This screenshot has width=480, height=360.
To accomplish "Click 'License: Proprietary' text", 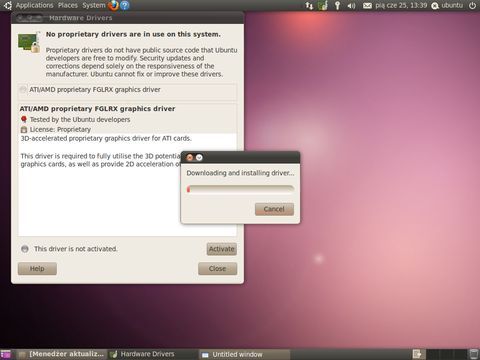I will (60, 129).
